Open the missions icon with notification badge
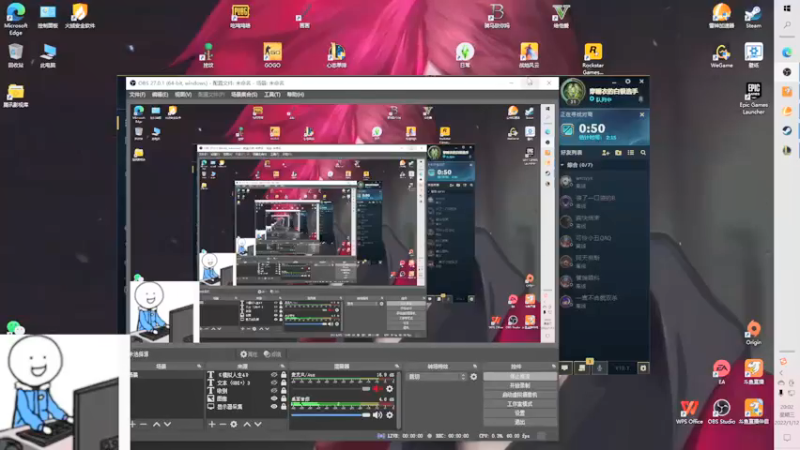Screen dimensions: 800x450 pos(582,367)
